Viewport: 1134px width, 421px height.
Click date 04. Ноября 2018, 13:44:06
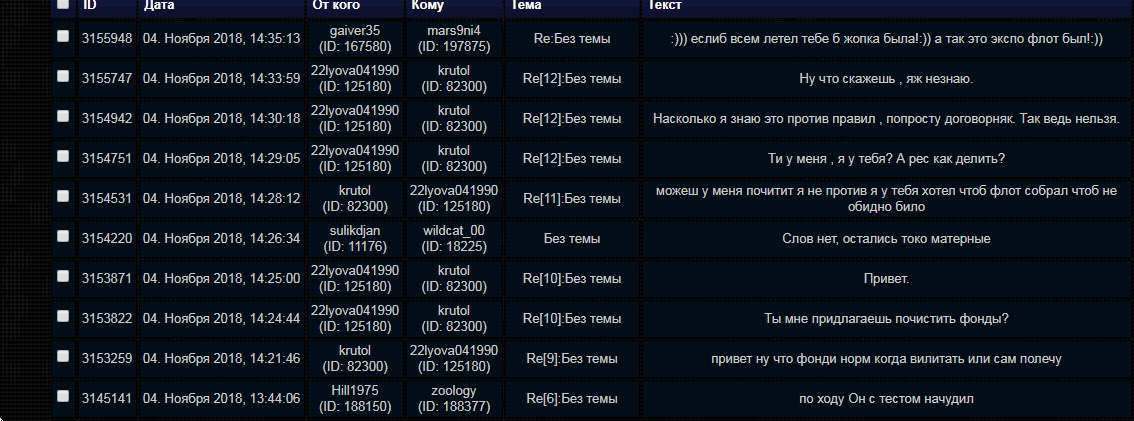click(x=221, y=399)
